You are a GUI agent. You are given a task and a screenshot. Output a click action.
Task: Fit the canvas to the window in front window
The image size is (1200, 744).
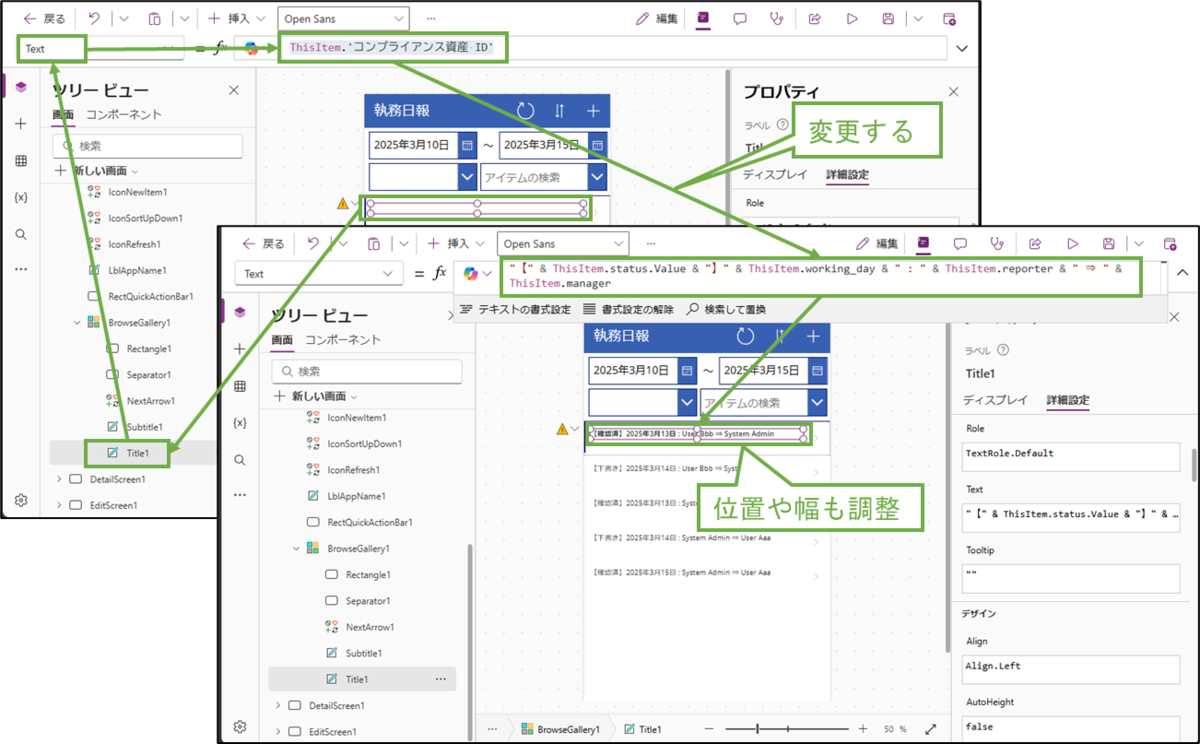tap(931, 730)
